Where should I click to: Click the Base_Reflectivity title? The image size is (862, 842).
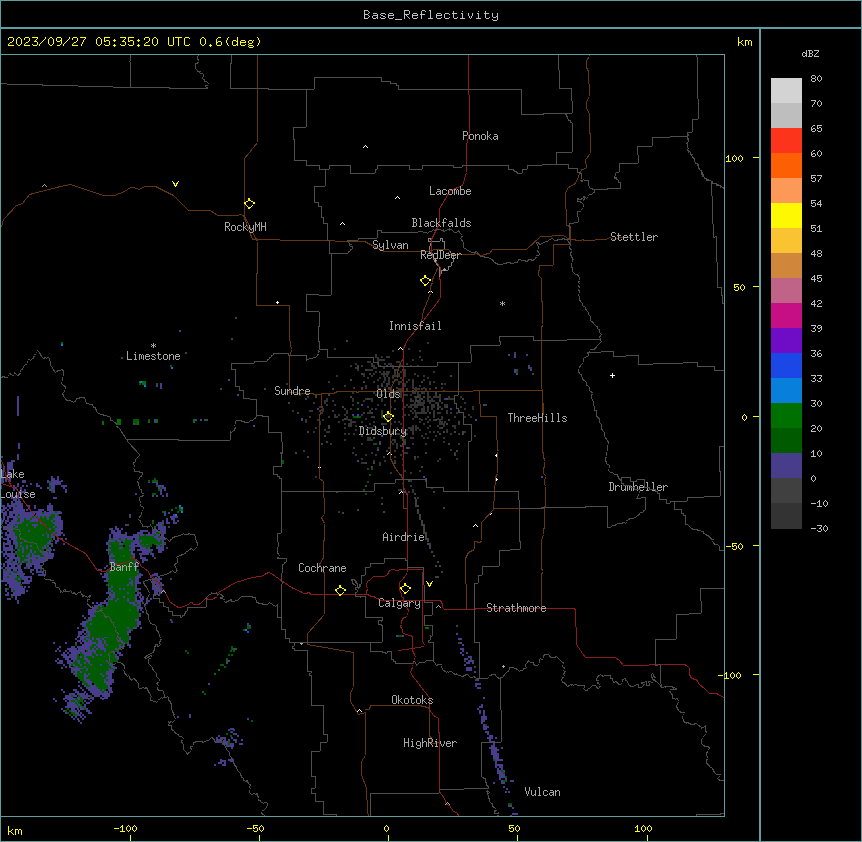coord(431,15)
